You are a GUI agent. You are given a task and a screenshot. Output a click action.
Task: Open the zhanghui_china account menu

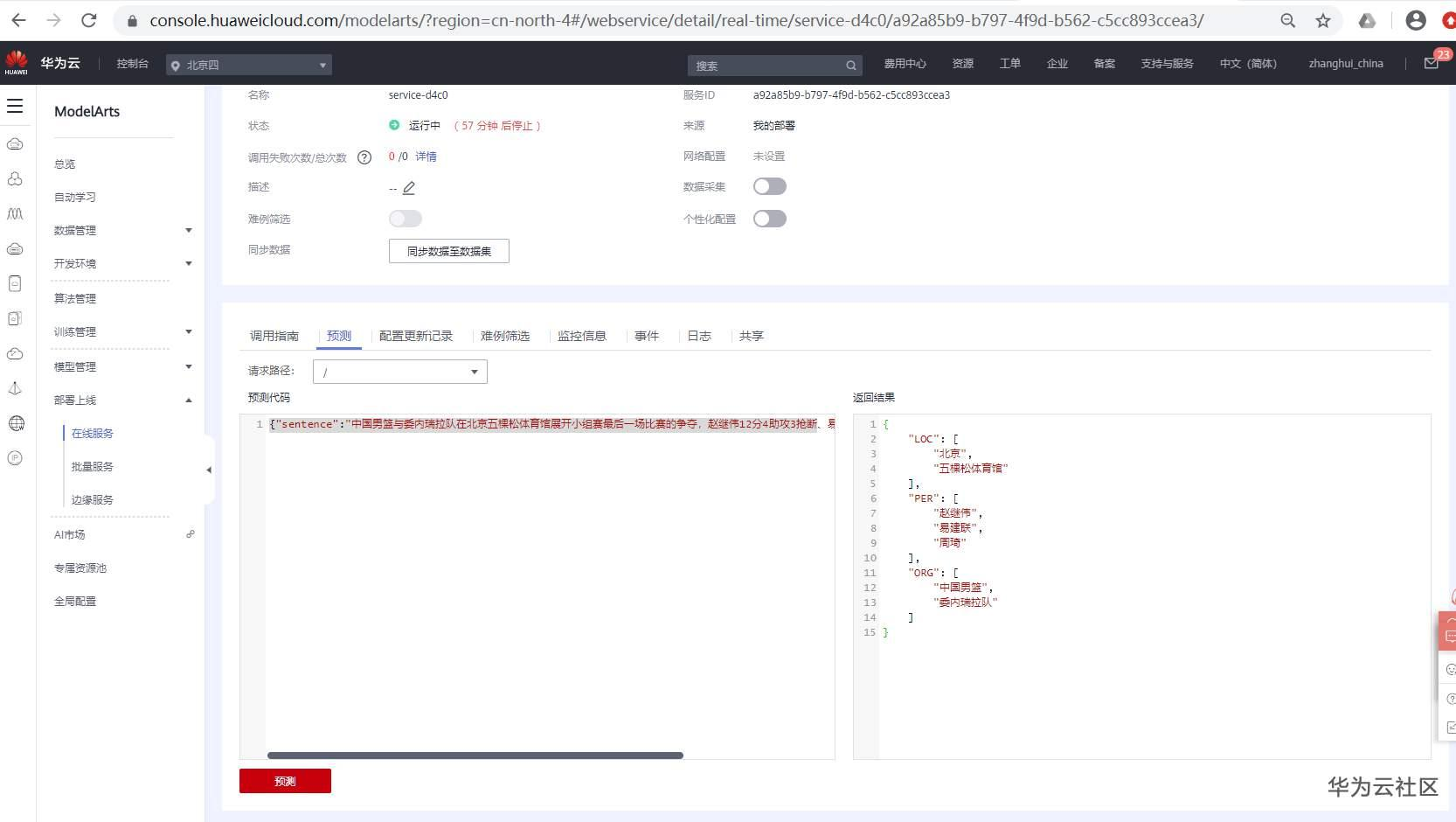click(x=1346, y=64)
